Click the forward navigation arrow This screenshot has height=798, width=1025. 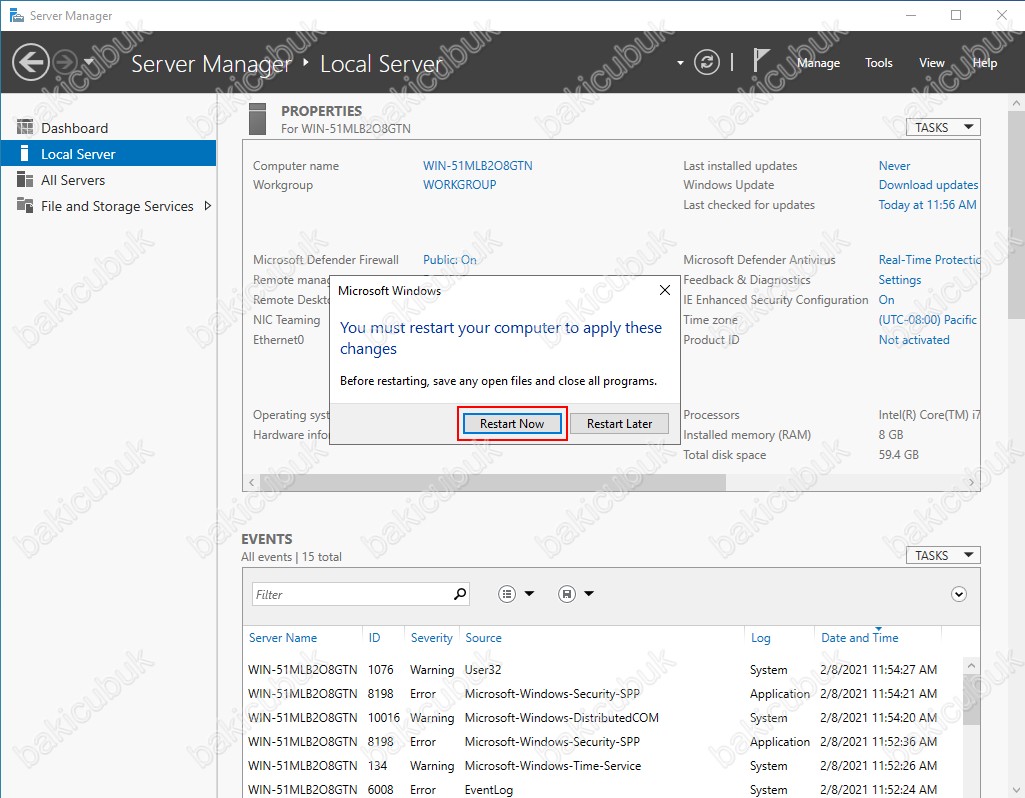point(65,63)
